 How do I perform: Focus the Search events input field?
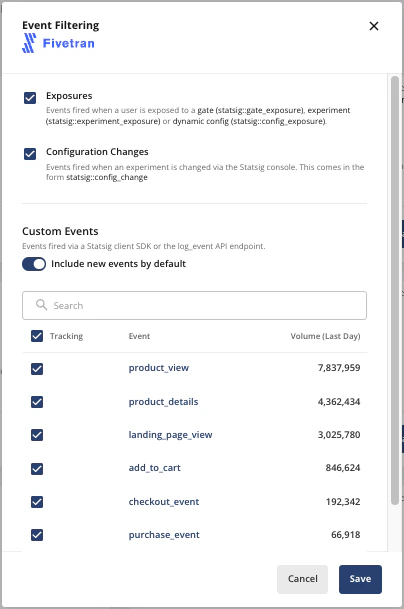coord(194,306)
